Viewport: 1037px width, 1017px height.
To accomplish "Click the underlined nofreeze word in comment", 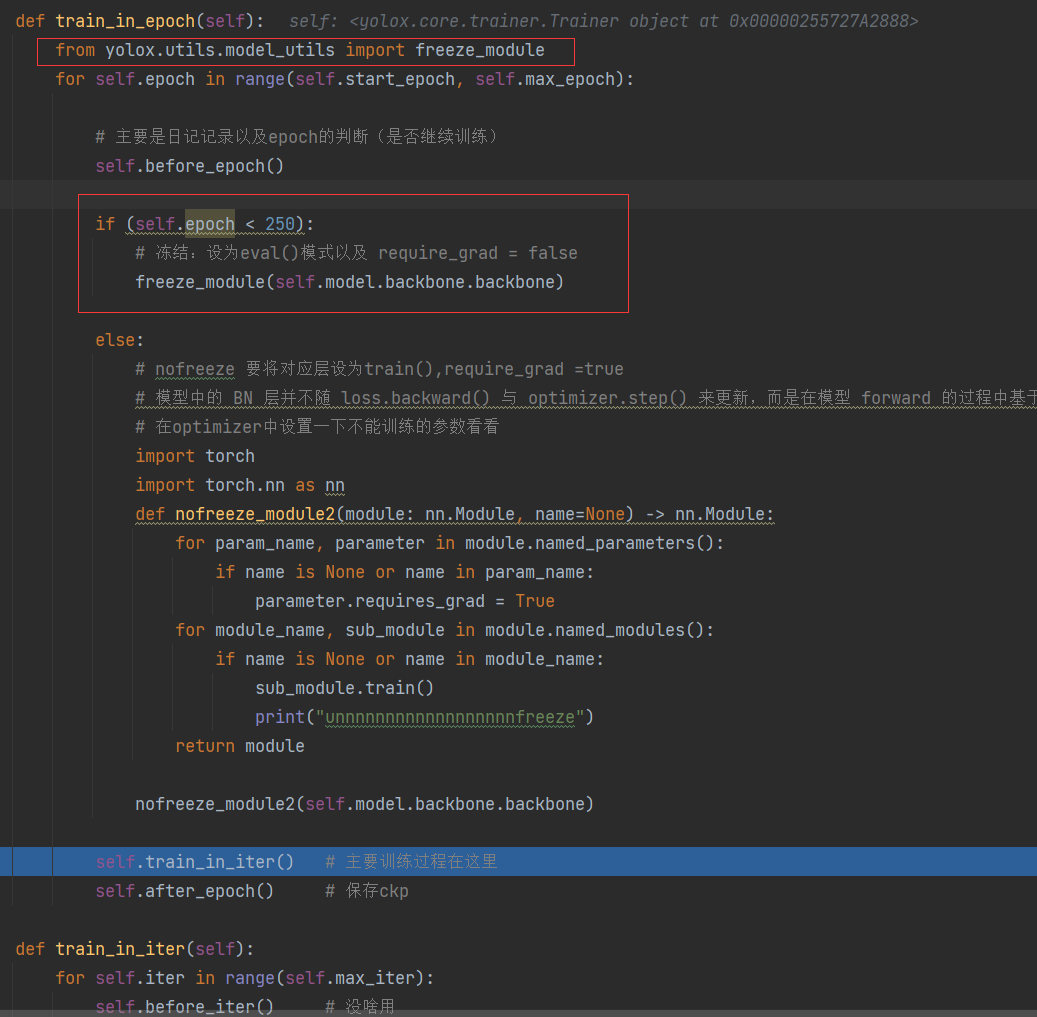I will click(194, 369).
